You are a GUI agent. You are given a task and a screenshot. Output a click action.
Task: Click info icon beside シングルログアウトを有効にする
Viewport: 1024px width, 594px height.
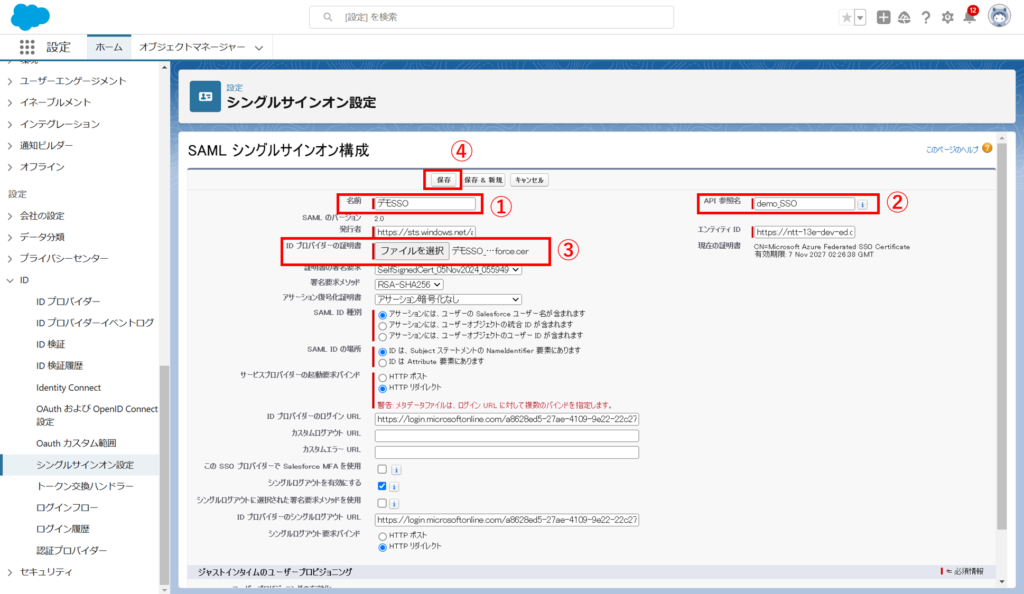394,486
